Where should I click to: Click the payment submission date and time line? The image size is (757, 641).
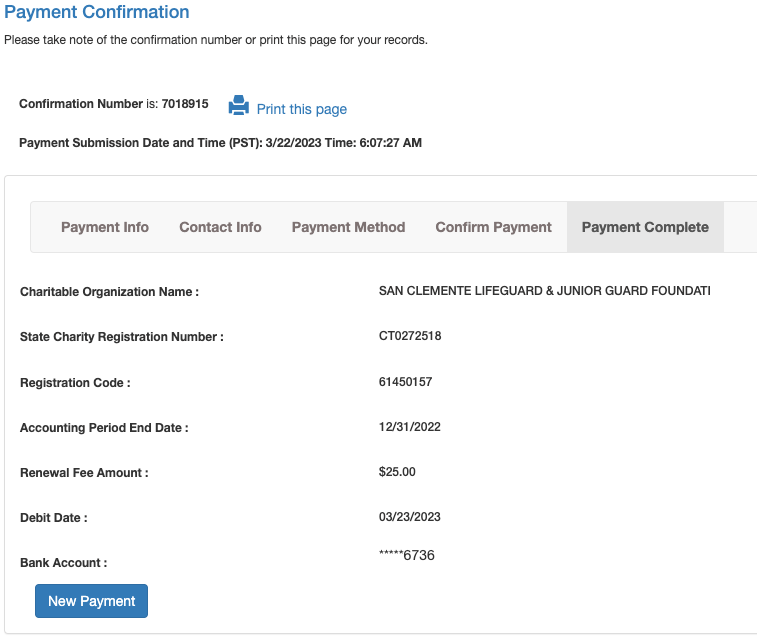(x=220, y=143)
